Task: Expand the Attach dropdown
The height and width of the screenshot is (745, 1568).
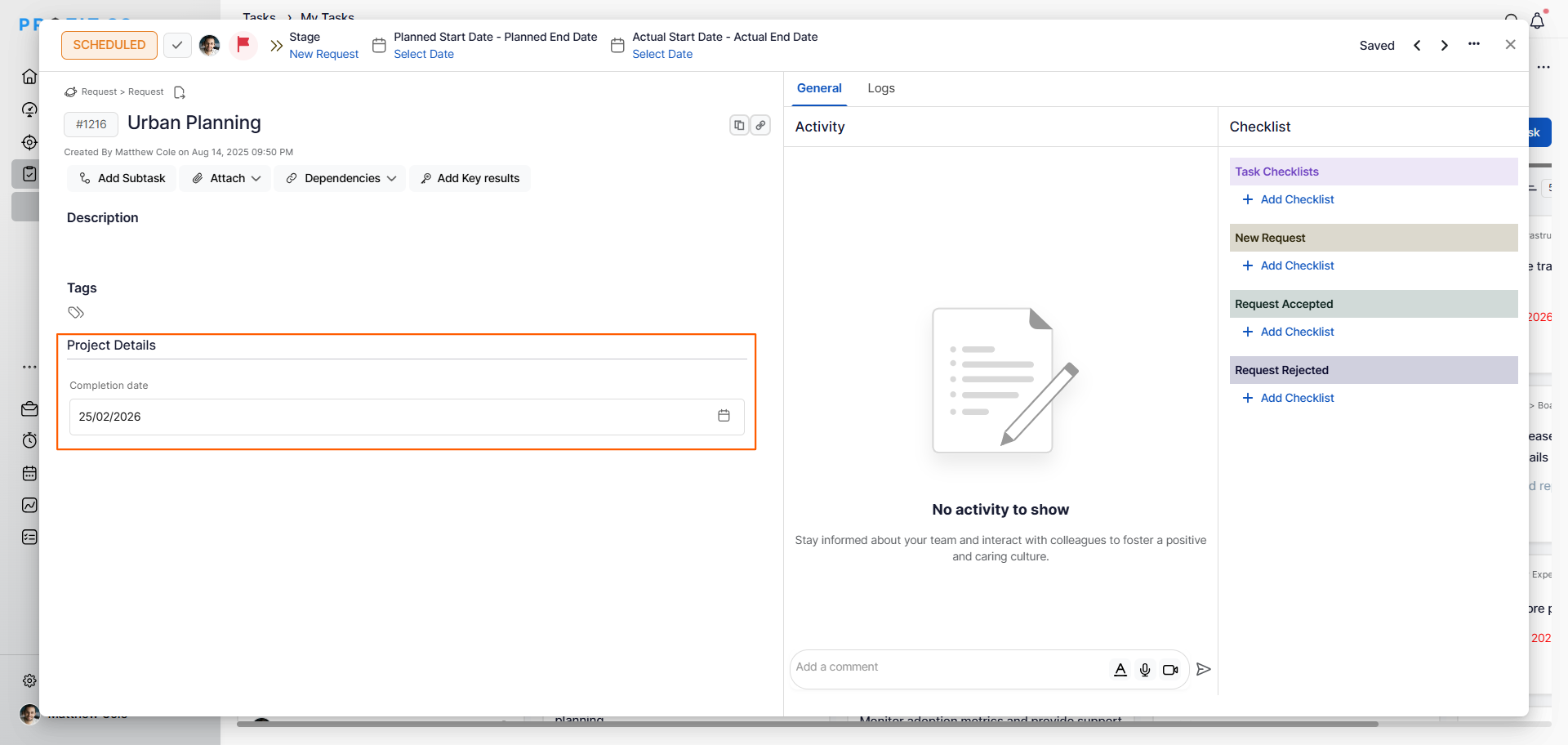Action: click(x=226, y=178)
